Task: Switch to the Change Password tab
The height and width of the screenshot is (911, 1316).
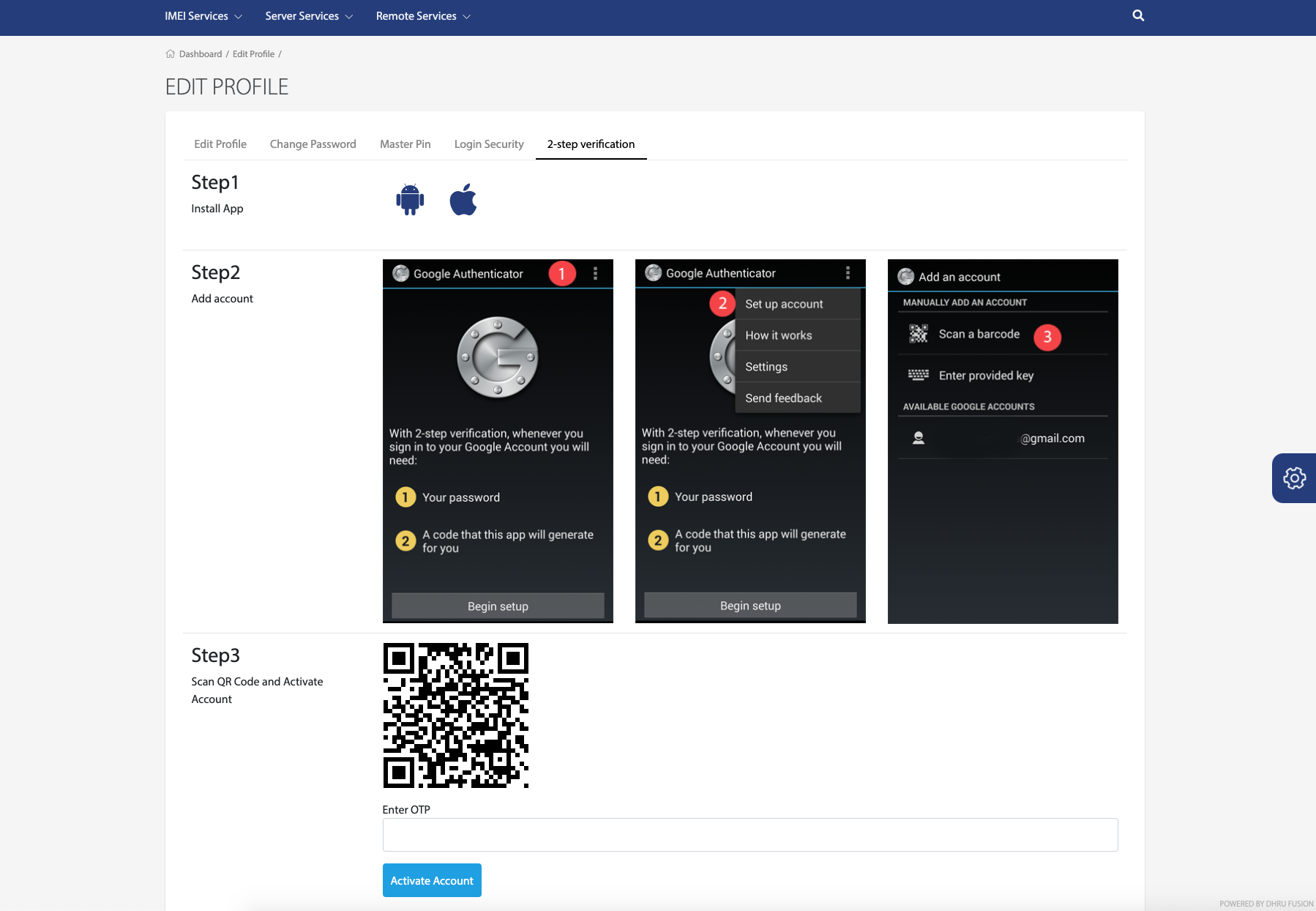Action: pyautogui.click(x=313, y=144)
